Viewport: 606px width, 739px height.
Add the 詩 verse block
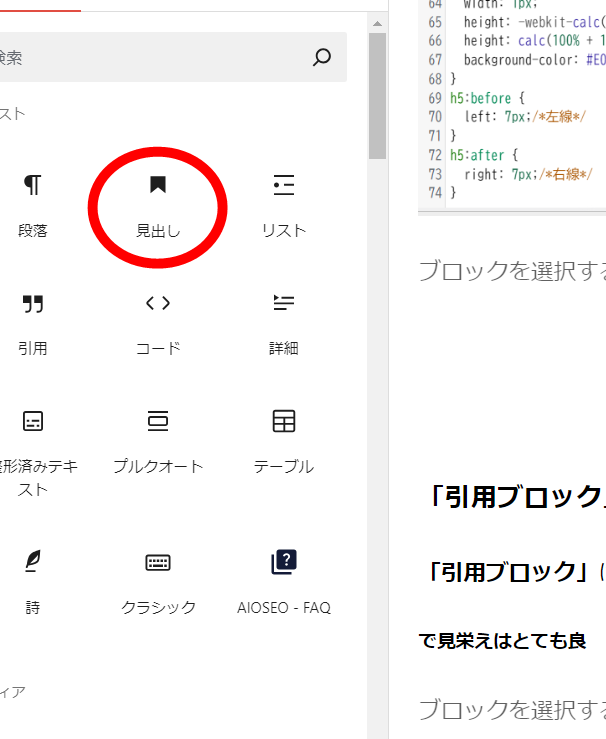click(x=33, y=580)
